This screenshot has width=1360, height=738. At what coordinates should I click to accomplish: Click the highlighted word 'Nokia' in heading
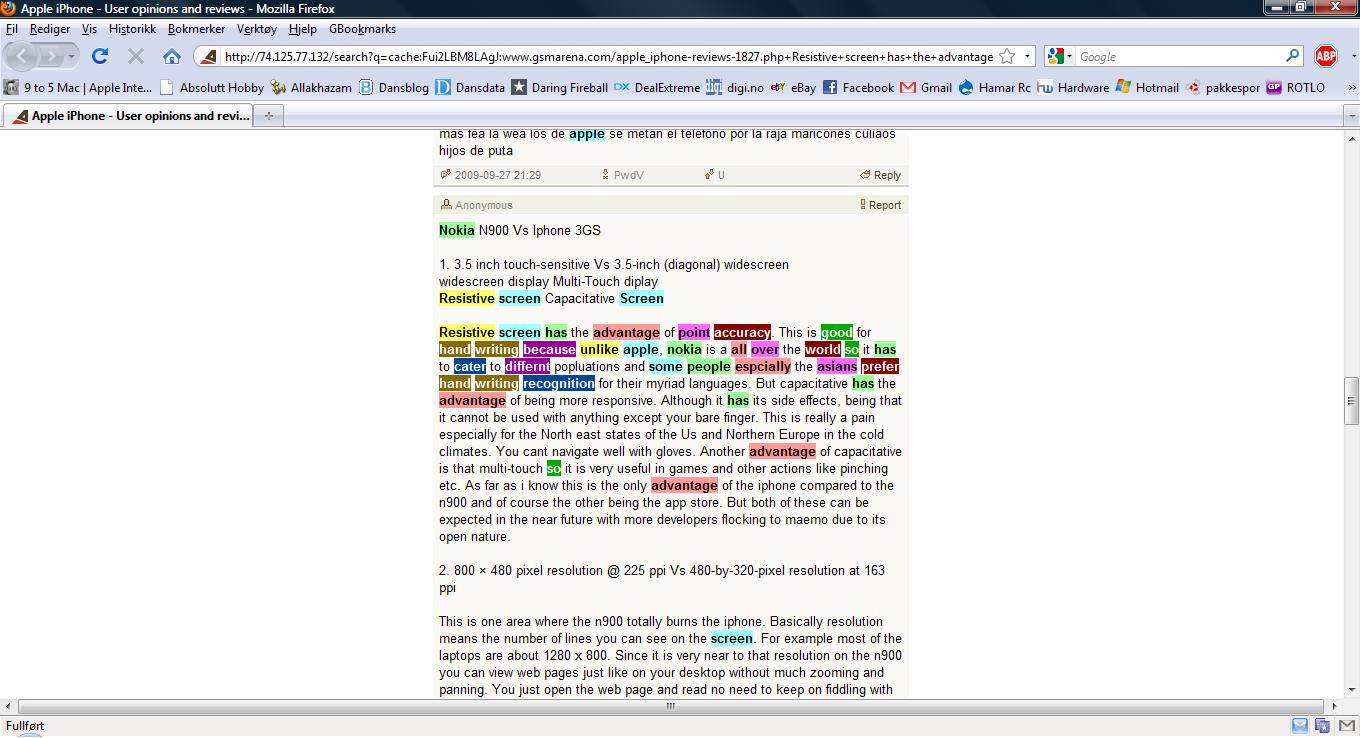click(456, 230)
